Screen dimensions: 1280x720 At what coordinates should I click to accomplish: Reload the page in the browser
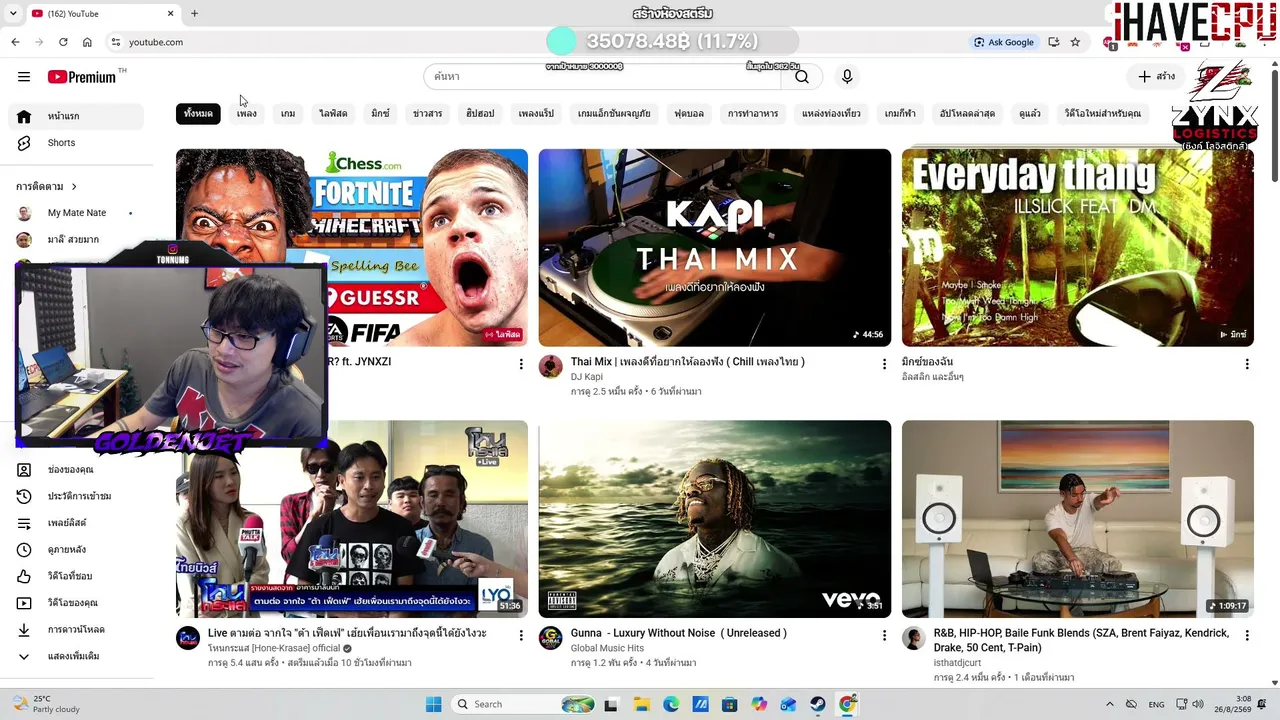tap(63, 42)
